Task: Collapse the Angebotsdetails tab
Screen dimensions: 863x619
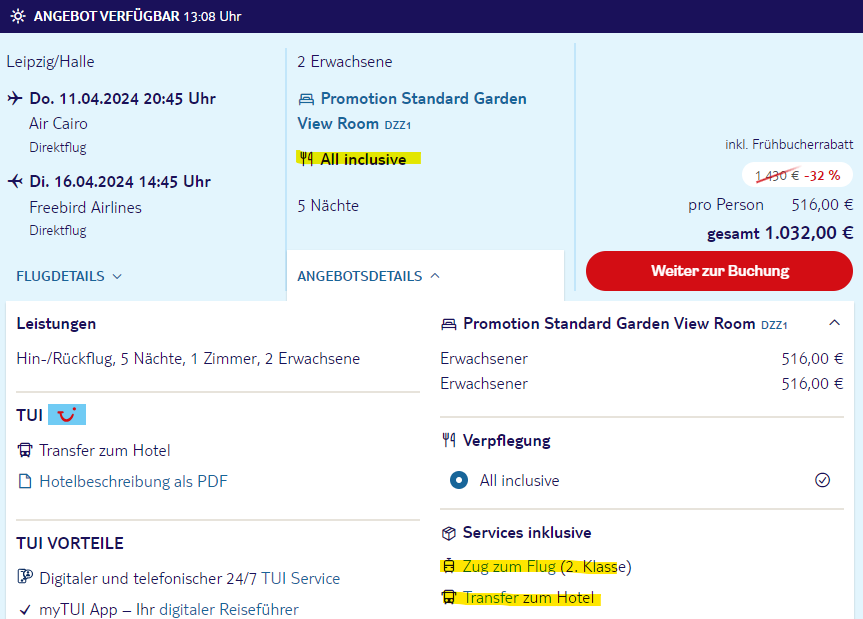Action: (368, 276)
